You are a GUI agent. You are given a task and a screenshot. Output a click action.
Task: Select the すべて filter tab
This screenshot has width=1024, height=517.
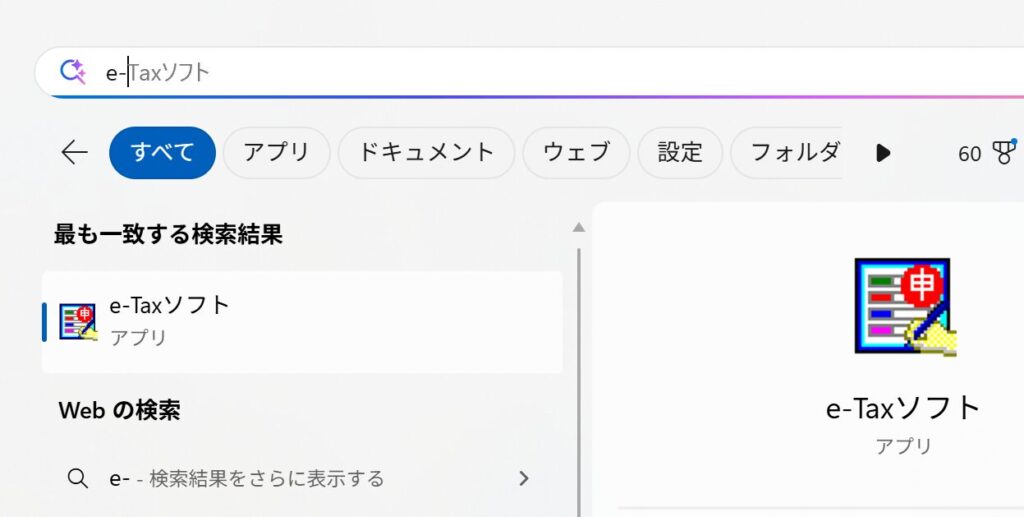(x=162, y=152)
